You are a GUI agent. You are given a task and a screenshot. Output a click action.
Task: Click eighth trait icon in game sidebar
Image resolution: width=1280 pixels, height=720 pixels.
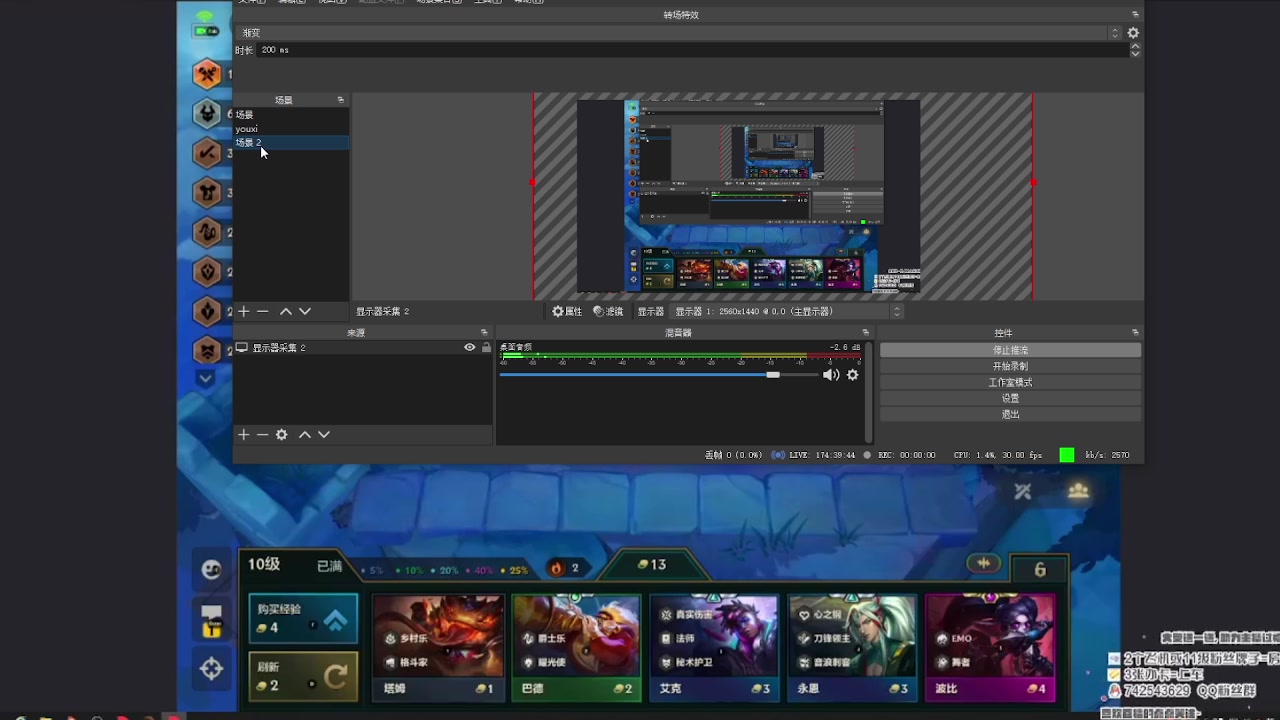point(207,350)
